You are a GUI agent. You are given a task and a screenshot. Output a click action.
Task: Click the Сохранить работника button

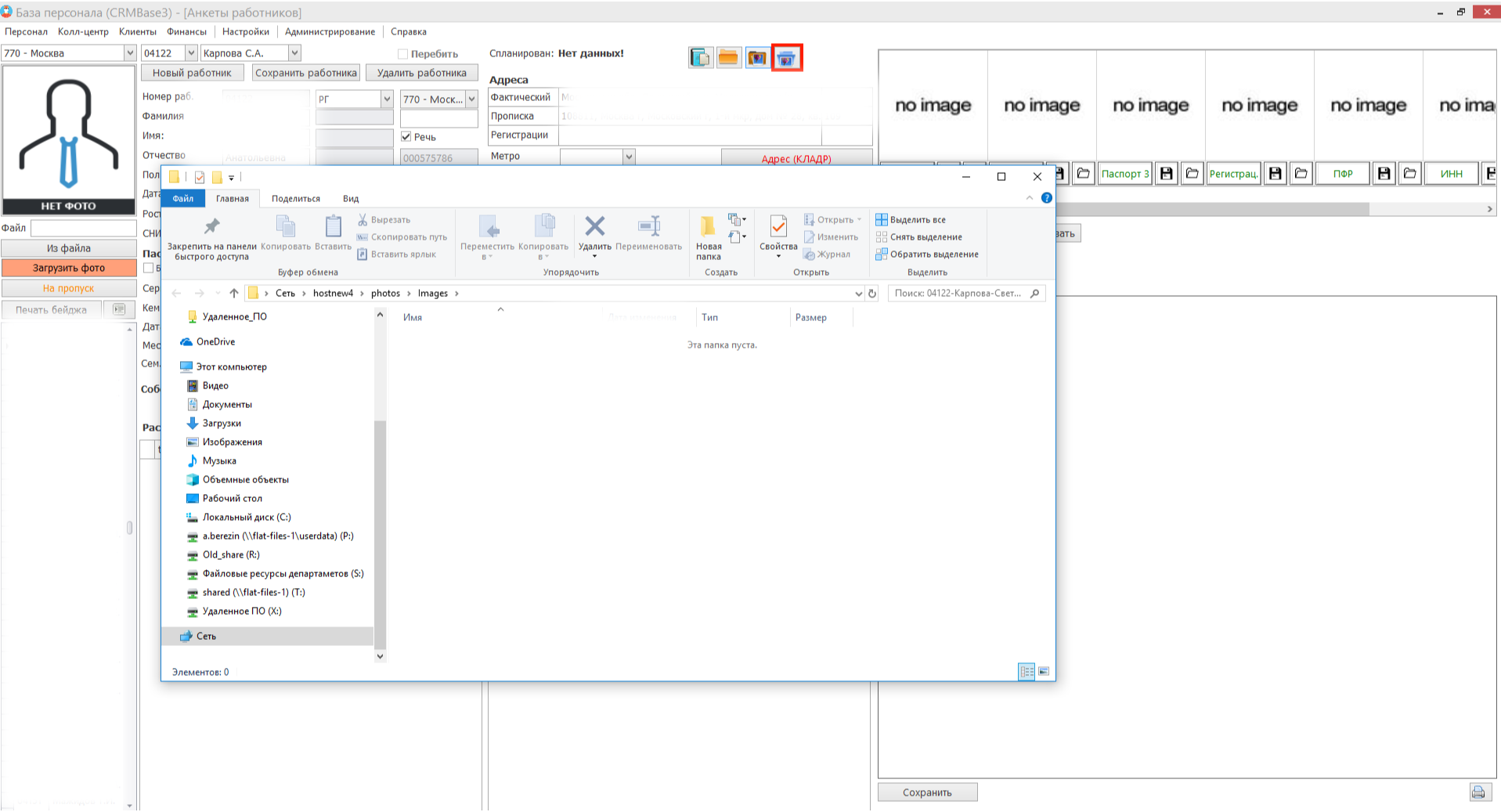point(306,73)
